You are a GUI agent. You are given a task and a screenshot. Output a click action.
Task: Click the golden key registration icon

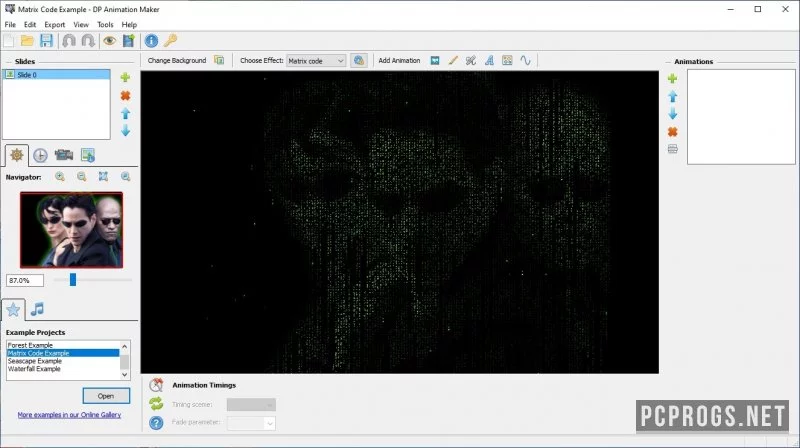[x=170, y=40]
